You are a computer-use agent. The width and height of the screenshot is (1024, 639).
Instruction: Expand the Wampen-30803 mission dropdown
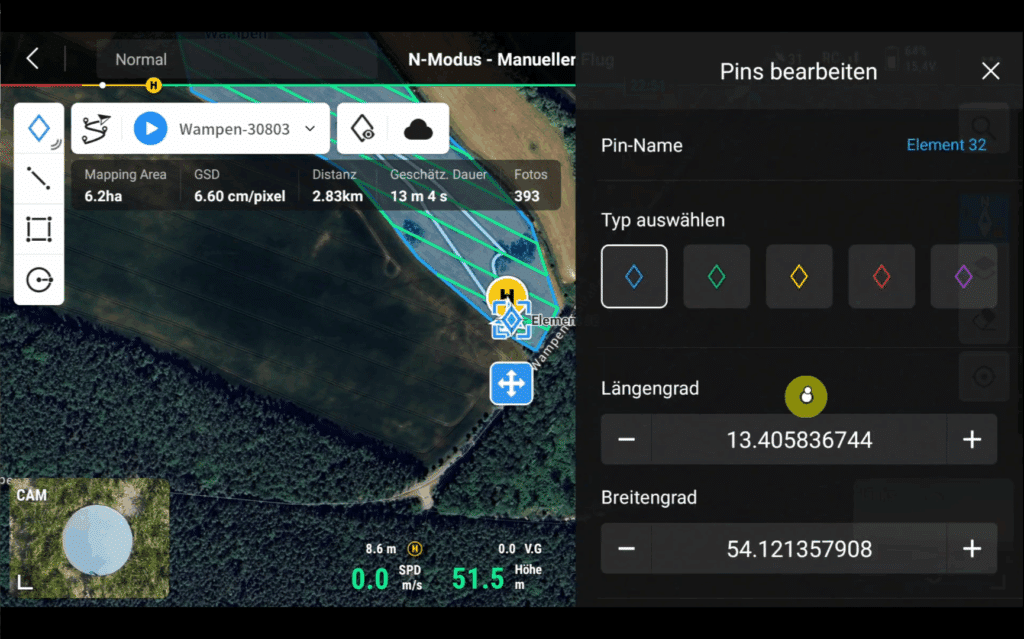[x=310, y=129]
